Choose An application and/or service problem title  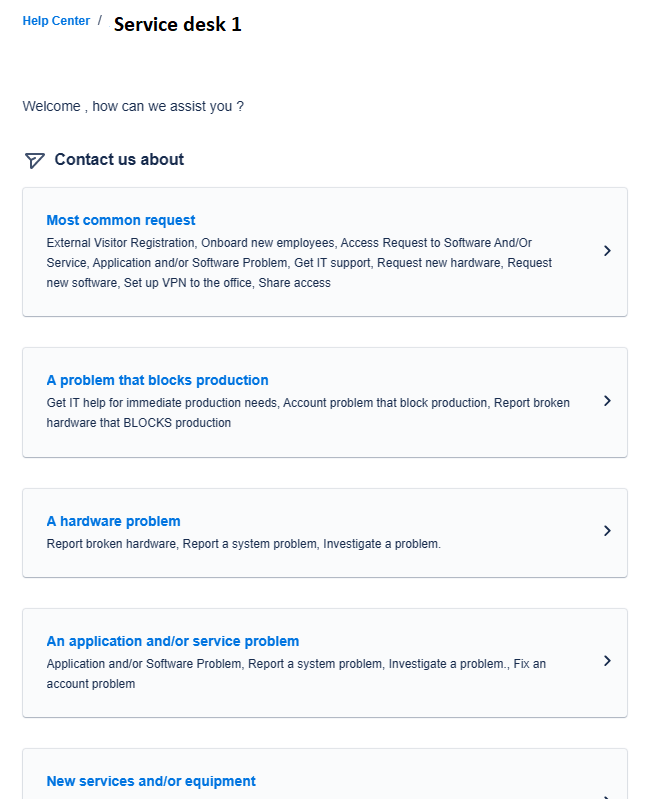click(172, 641)
